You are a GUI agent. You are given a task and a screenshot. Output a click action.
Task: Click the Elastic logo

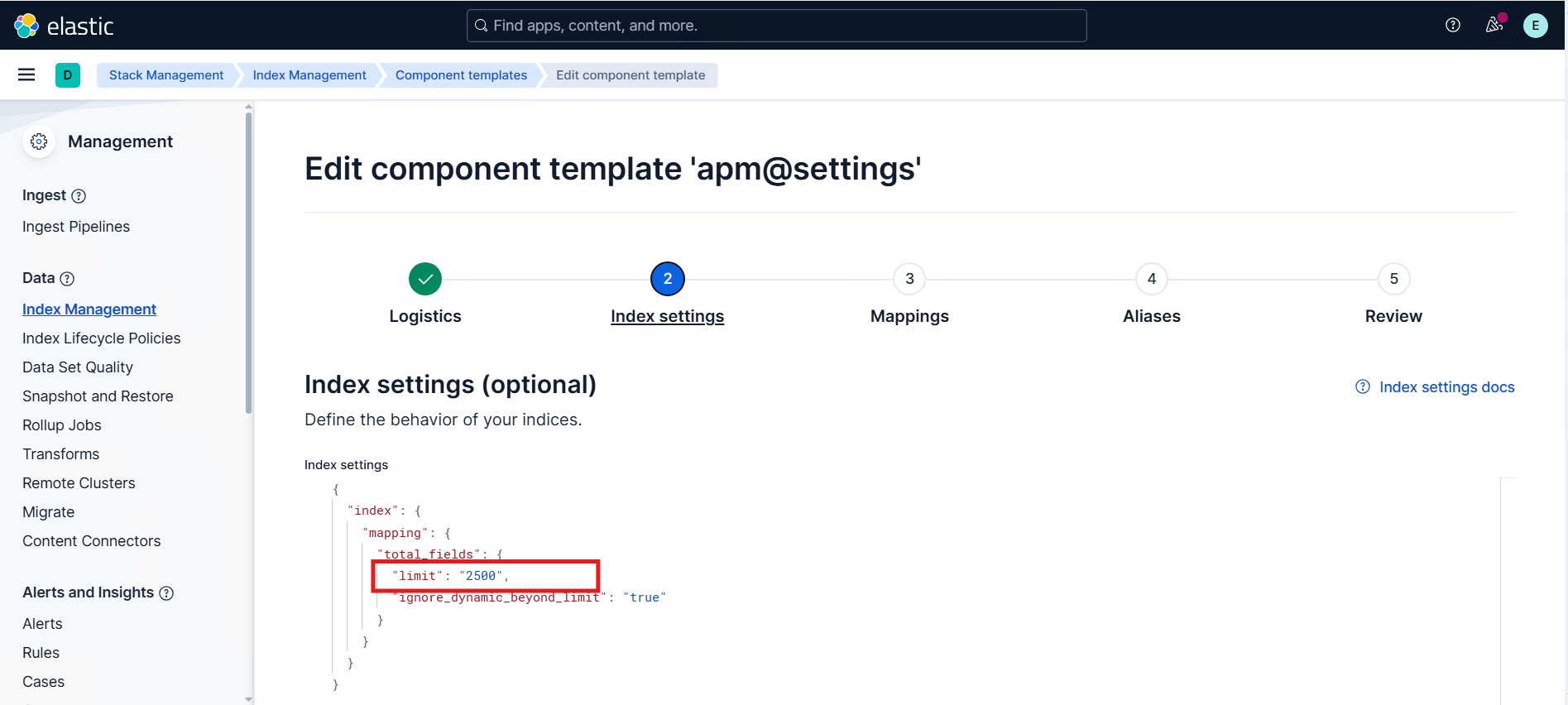tap(64, 26)
